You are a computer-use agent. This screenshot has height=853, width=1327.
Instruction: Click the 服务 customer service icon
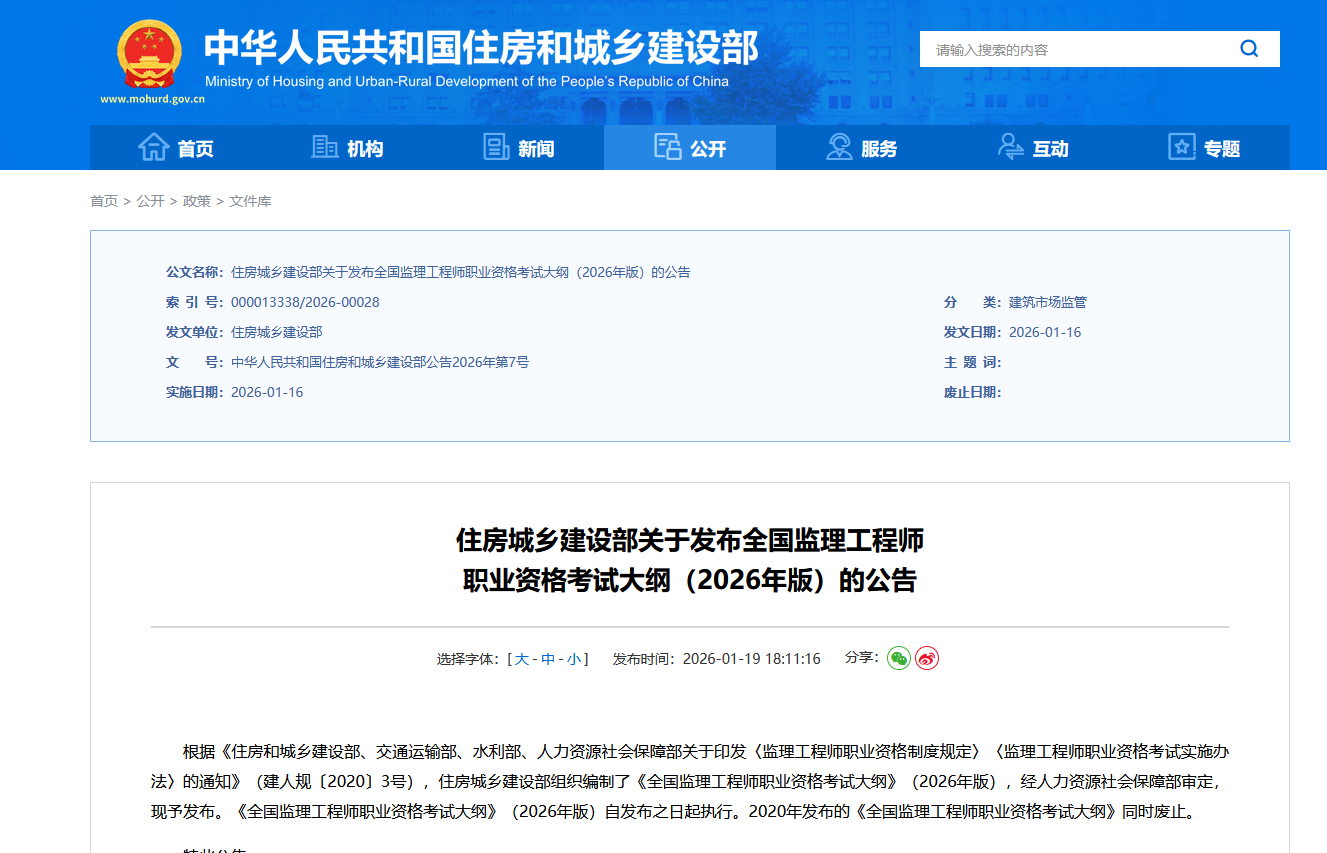[x=839, y=147]
